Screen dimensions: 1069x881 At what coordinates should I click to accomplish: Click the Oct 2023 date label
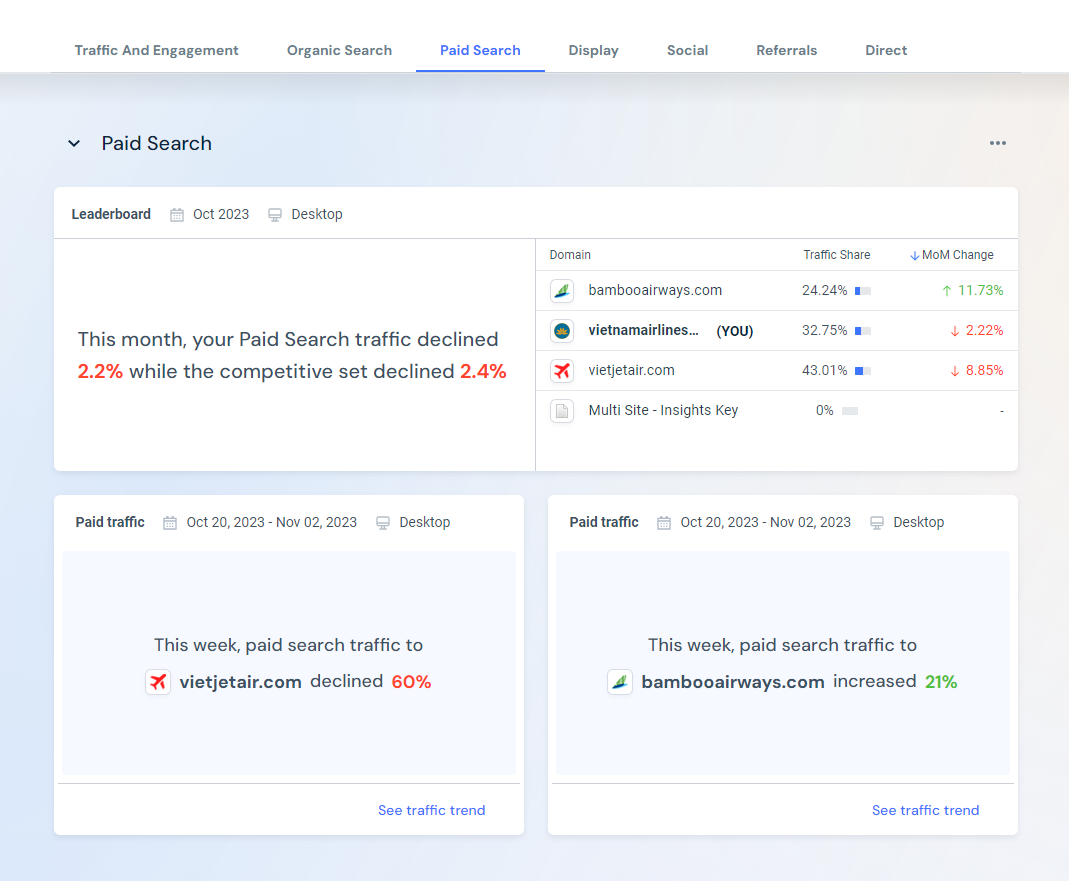click(221, 214)
